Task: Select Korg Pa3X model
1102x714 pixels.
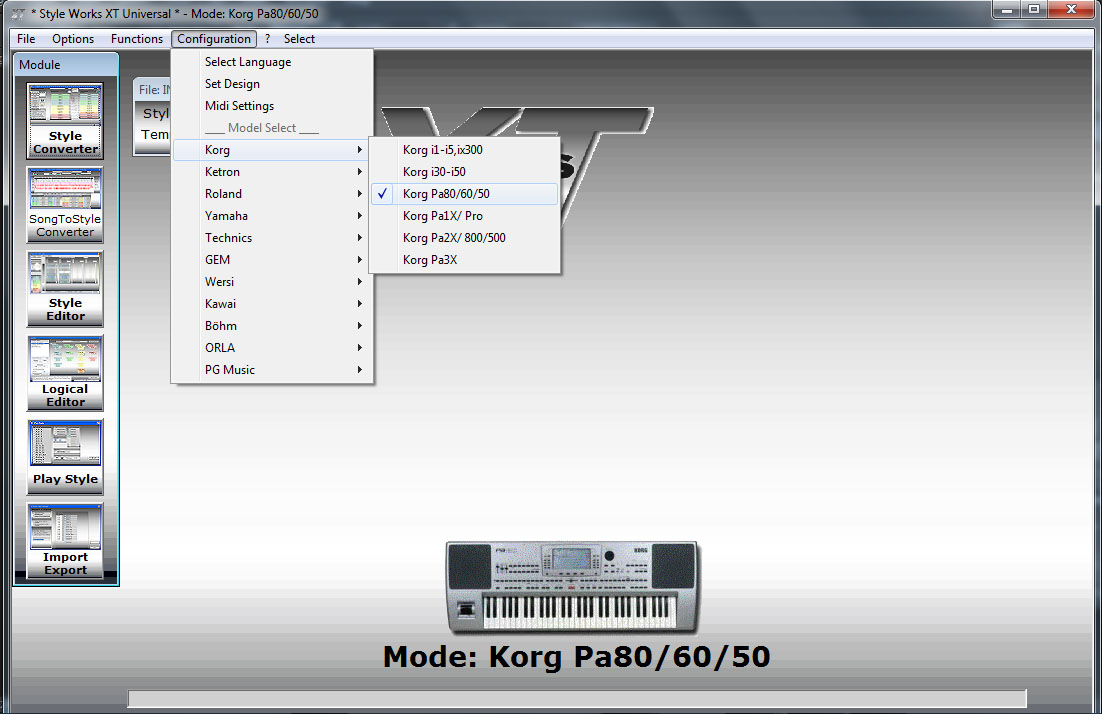Action: pos(465,259)
